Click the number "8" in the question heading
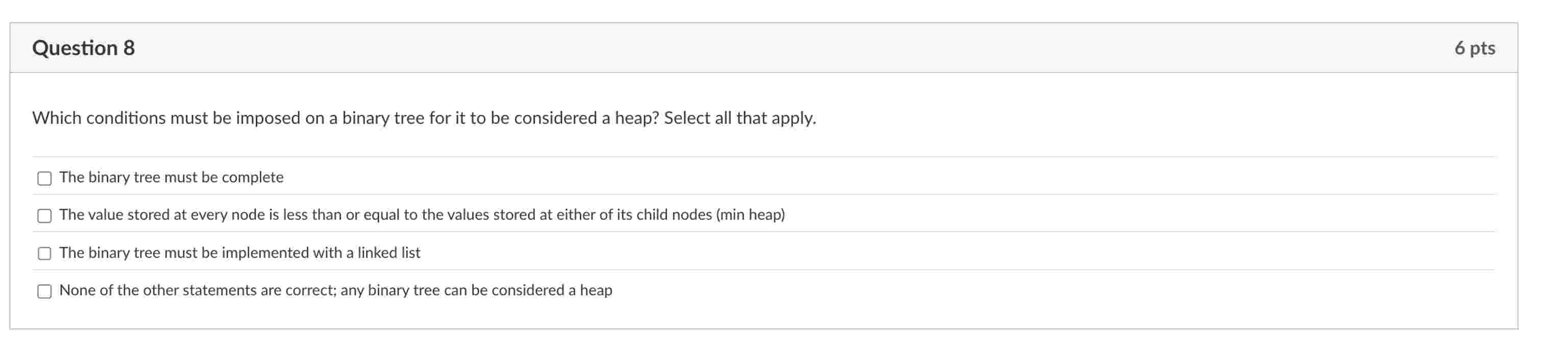The width and height of the screenshot is (1568, 348). tap(129, 48)
